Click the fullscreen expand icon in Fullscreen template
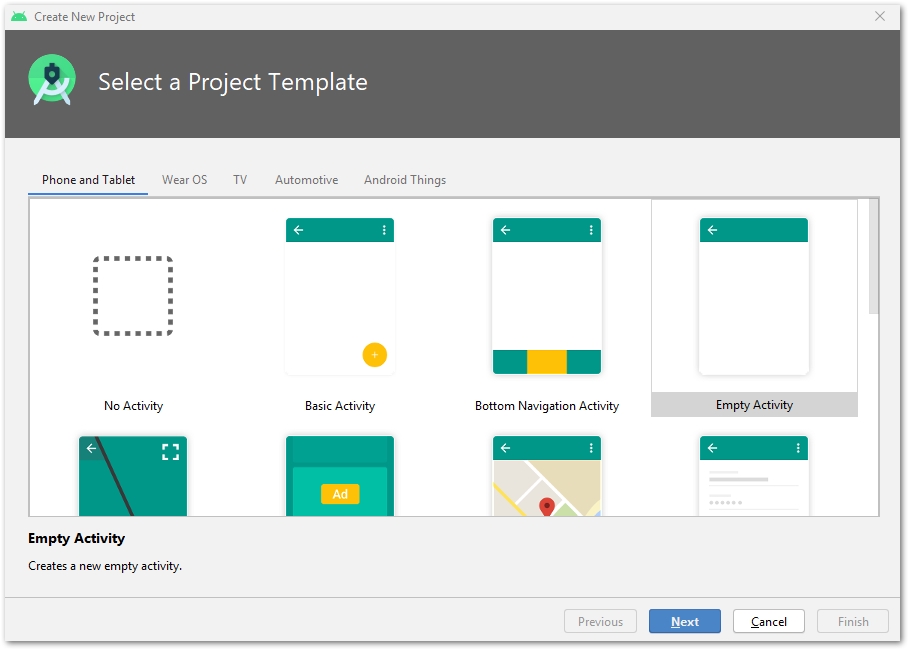Viewport: 909px width, 650px height. pos(170,452)
